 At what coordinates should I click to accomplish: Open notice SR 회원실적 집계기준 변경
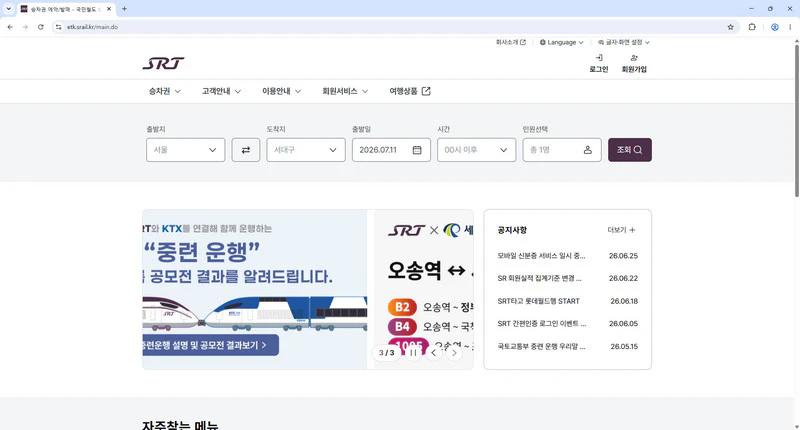539,279
